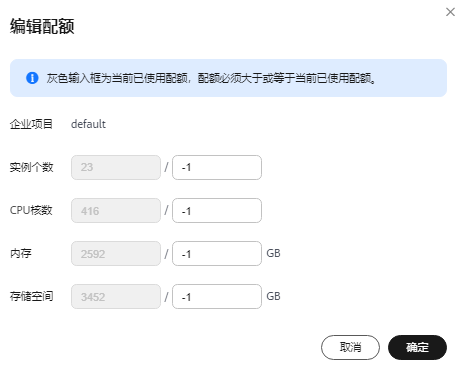Confirm the quota with 确定 button
The image size is (463, 371).
coord(417,347)
